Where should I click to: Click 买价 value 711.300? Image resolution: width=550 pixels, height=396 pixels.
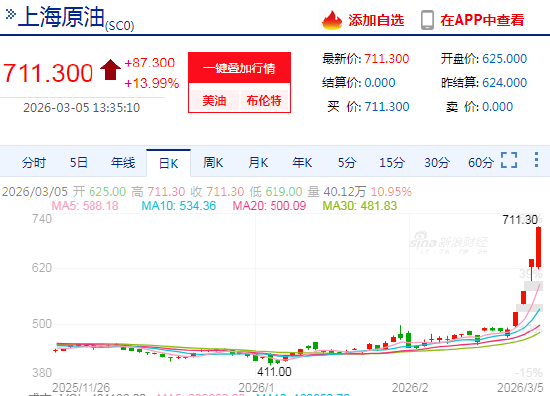click(387, 107)
